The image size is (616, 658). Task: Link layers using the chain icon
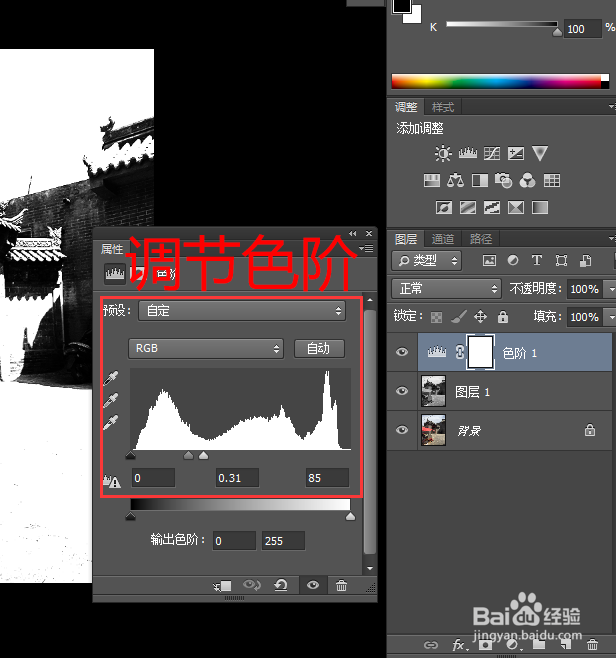pyautogui.click(x=431, y=645)
